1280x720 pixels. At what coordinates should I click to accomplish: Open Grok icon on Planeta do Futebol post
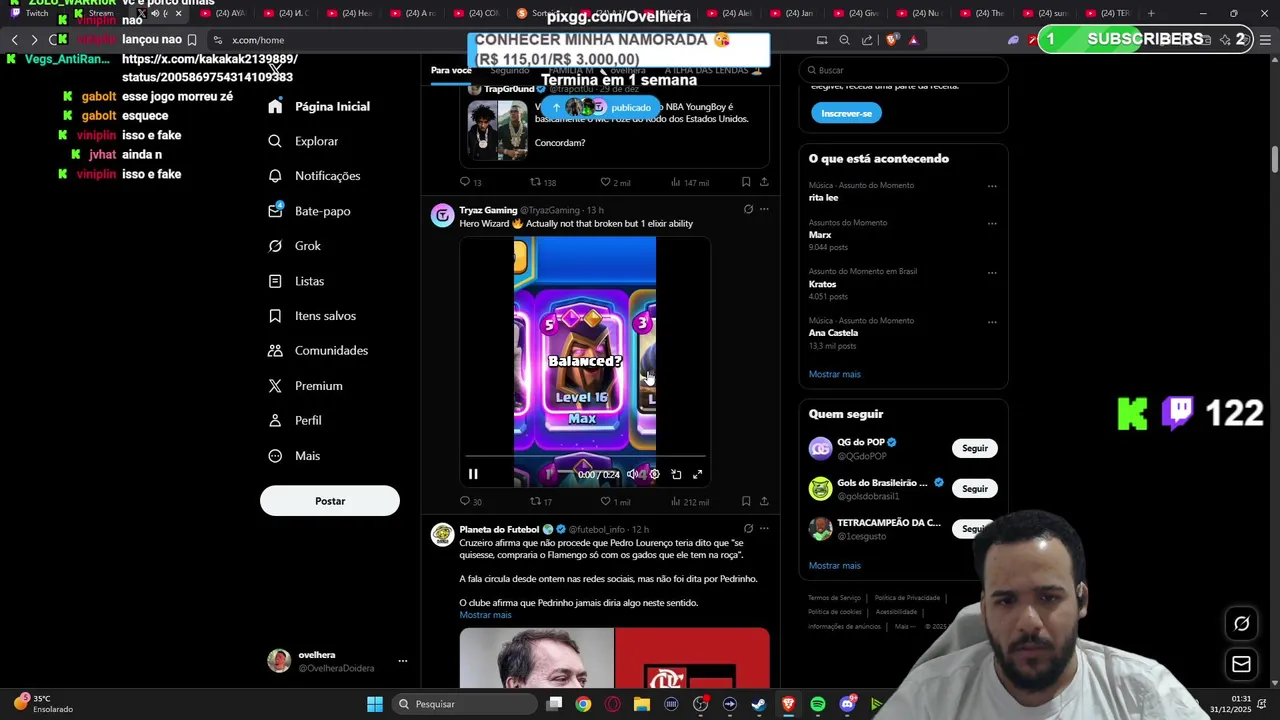point(748,529)
